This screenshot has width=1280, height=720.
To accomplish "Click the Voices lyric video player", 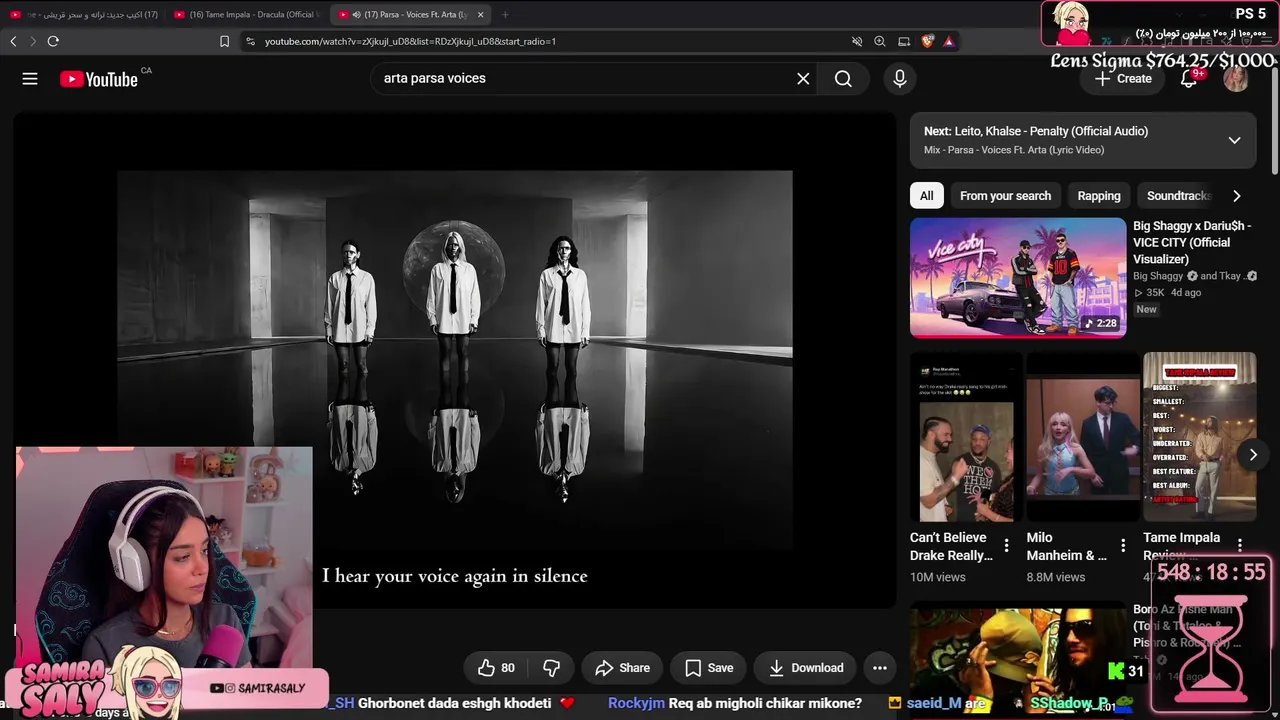I will [455, 360].
